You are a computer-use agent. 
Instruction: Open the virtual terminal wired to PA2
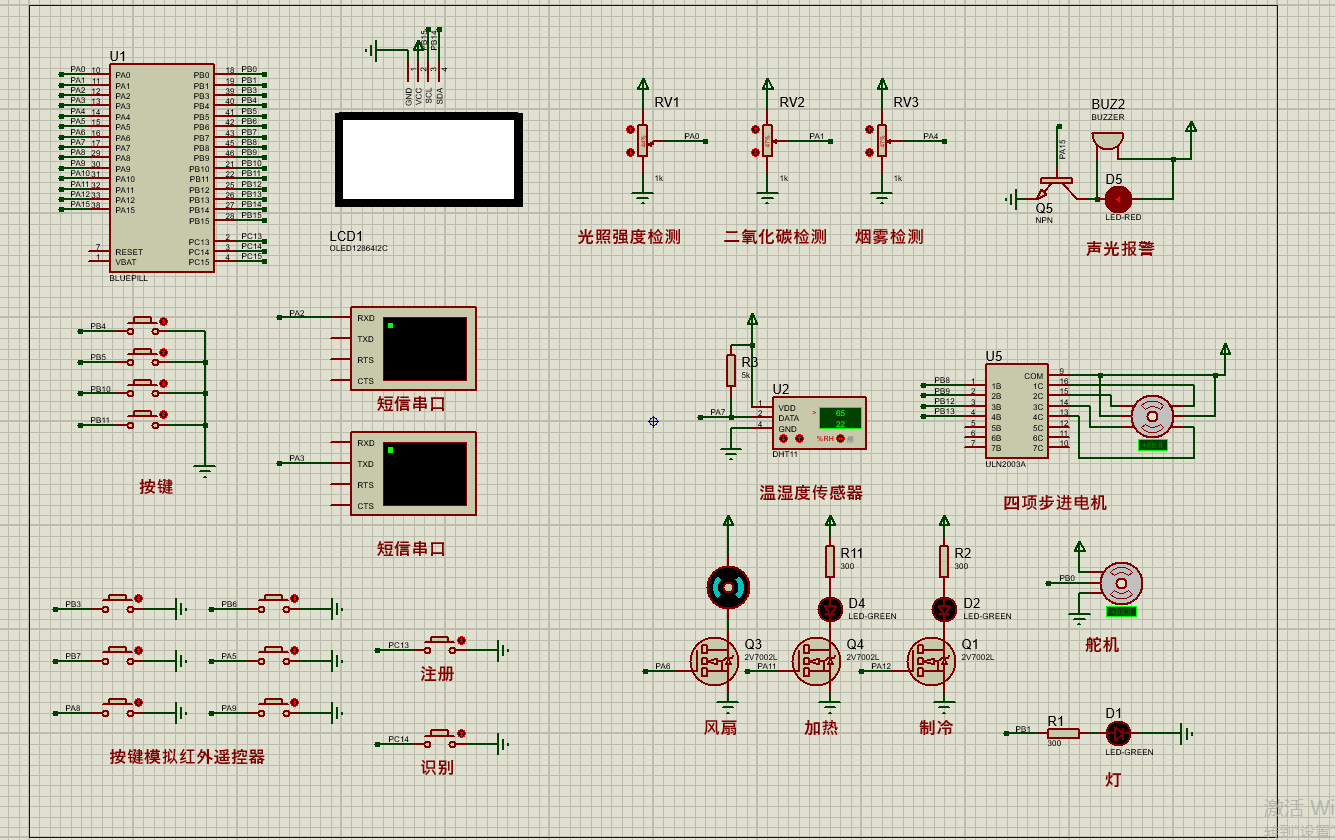413,349
